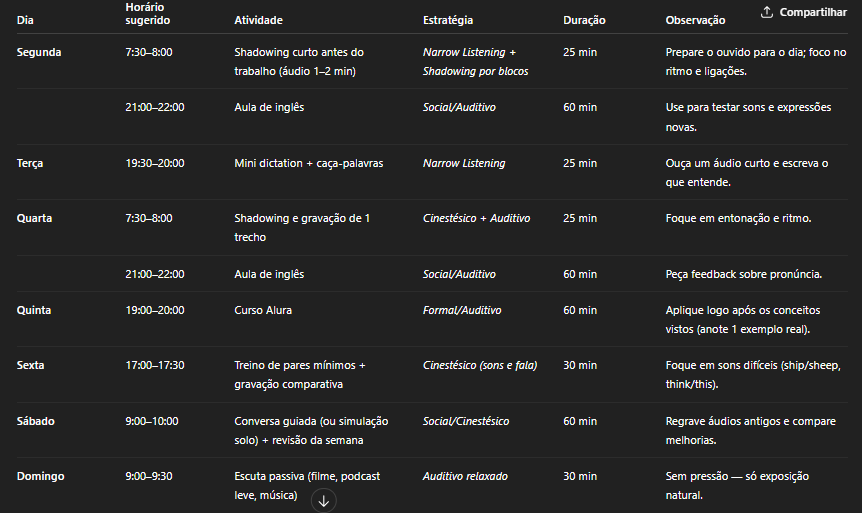862x513 pixels.
Task: Click the scroll-to-bottom arrow button
Action: point(323,501)
